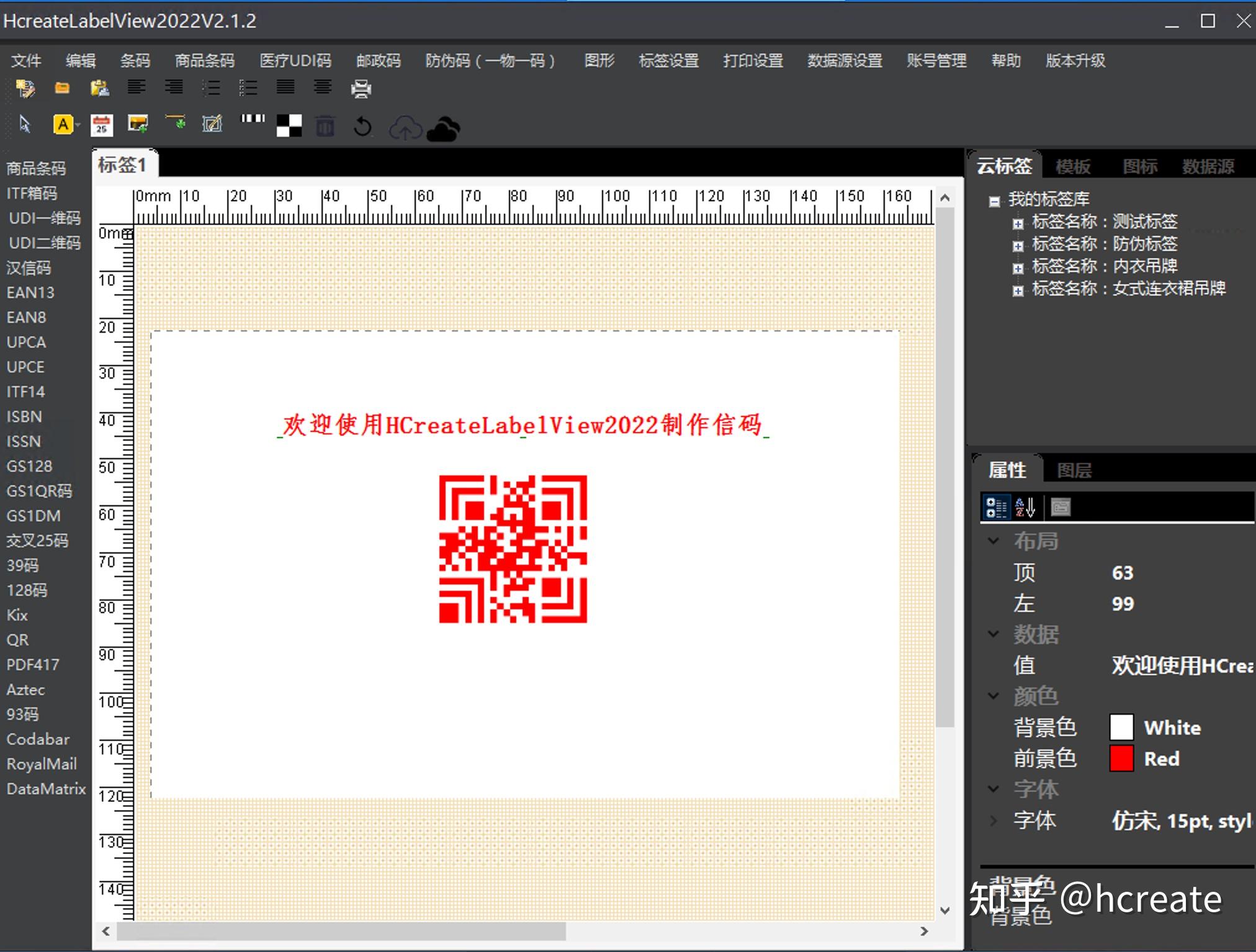The image size is (1256, 952).
Task: Select the arrow selection tool
Action: pyautogui.click(x=25, y=124)
